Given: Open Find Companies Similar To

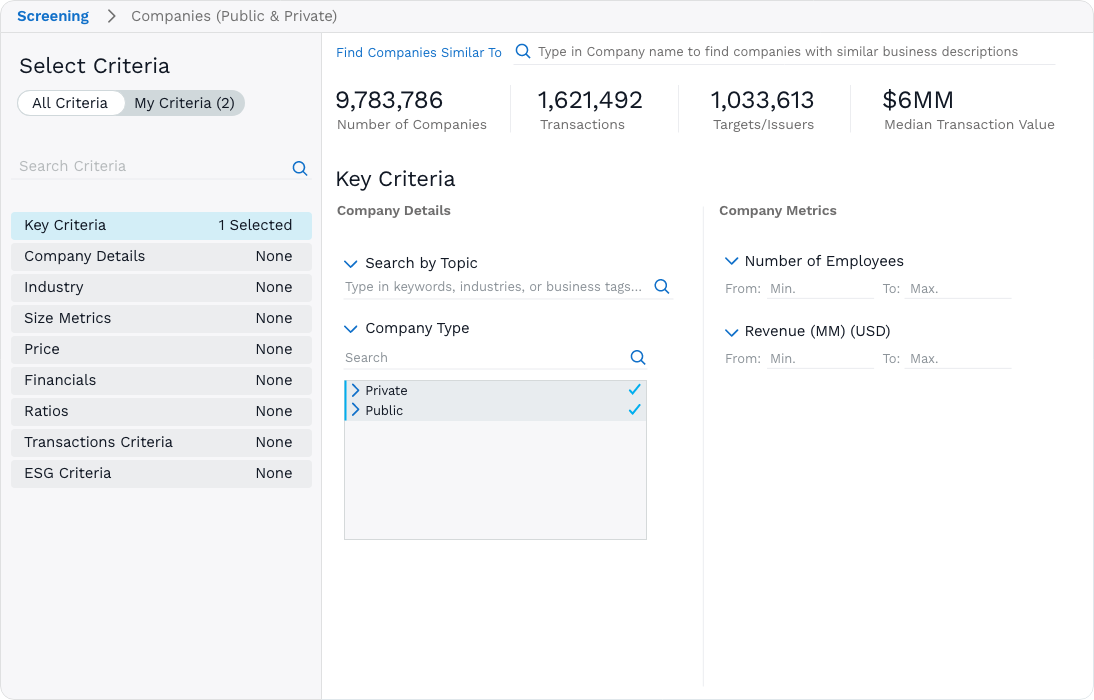Looking at the screenshot, I should pyautogui.click(x=419, y=52).
